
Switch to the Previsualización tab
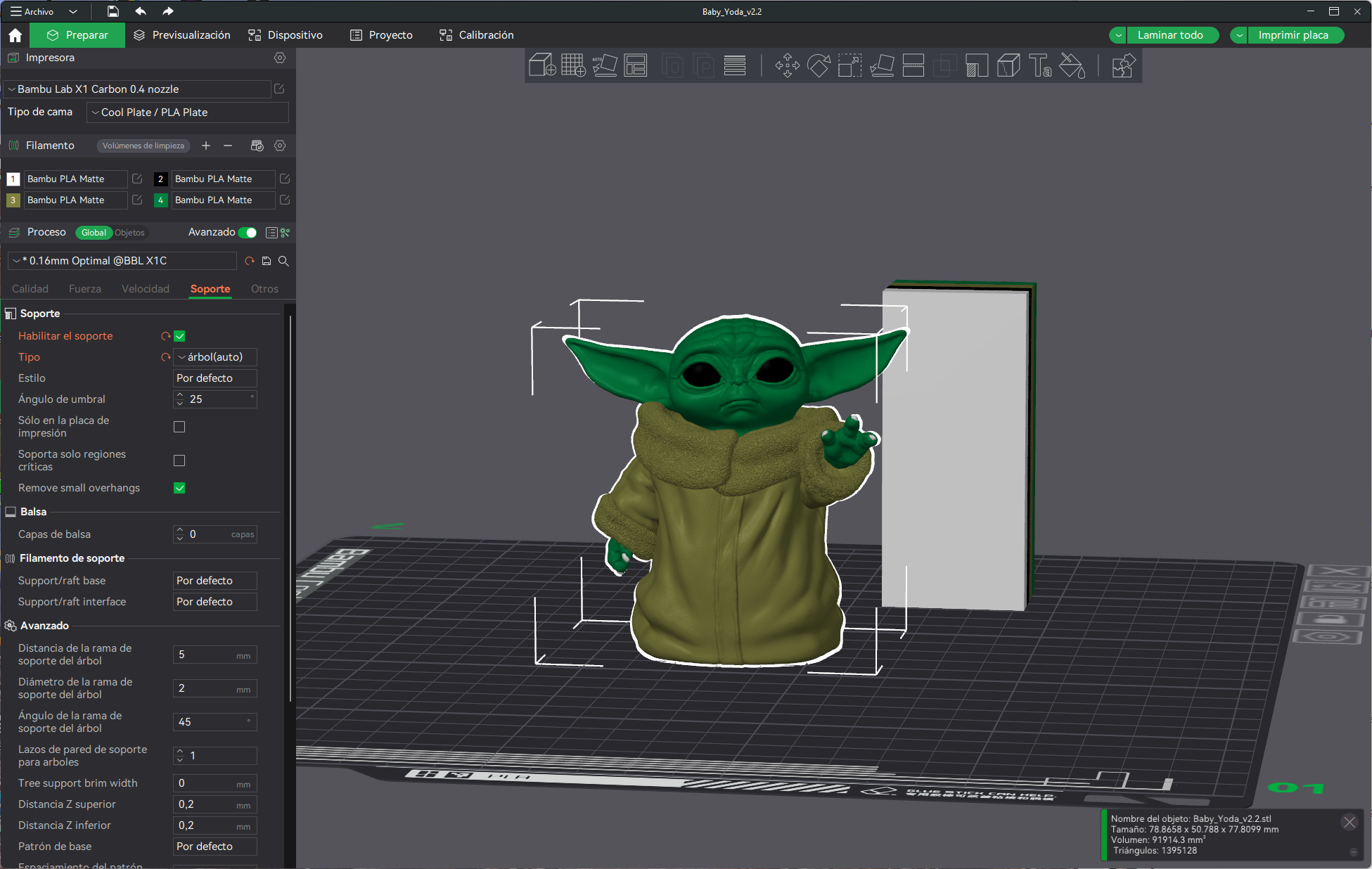(182, 35)
